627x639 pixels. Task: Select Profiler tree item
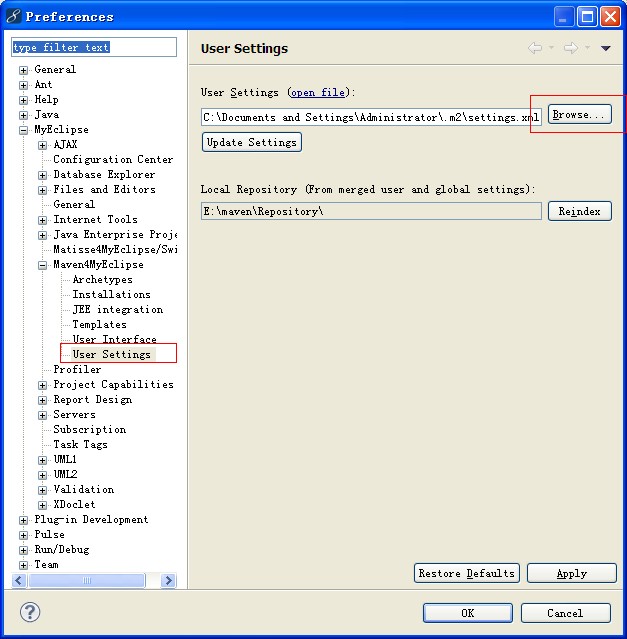[x=77, y=369]
